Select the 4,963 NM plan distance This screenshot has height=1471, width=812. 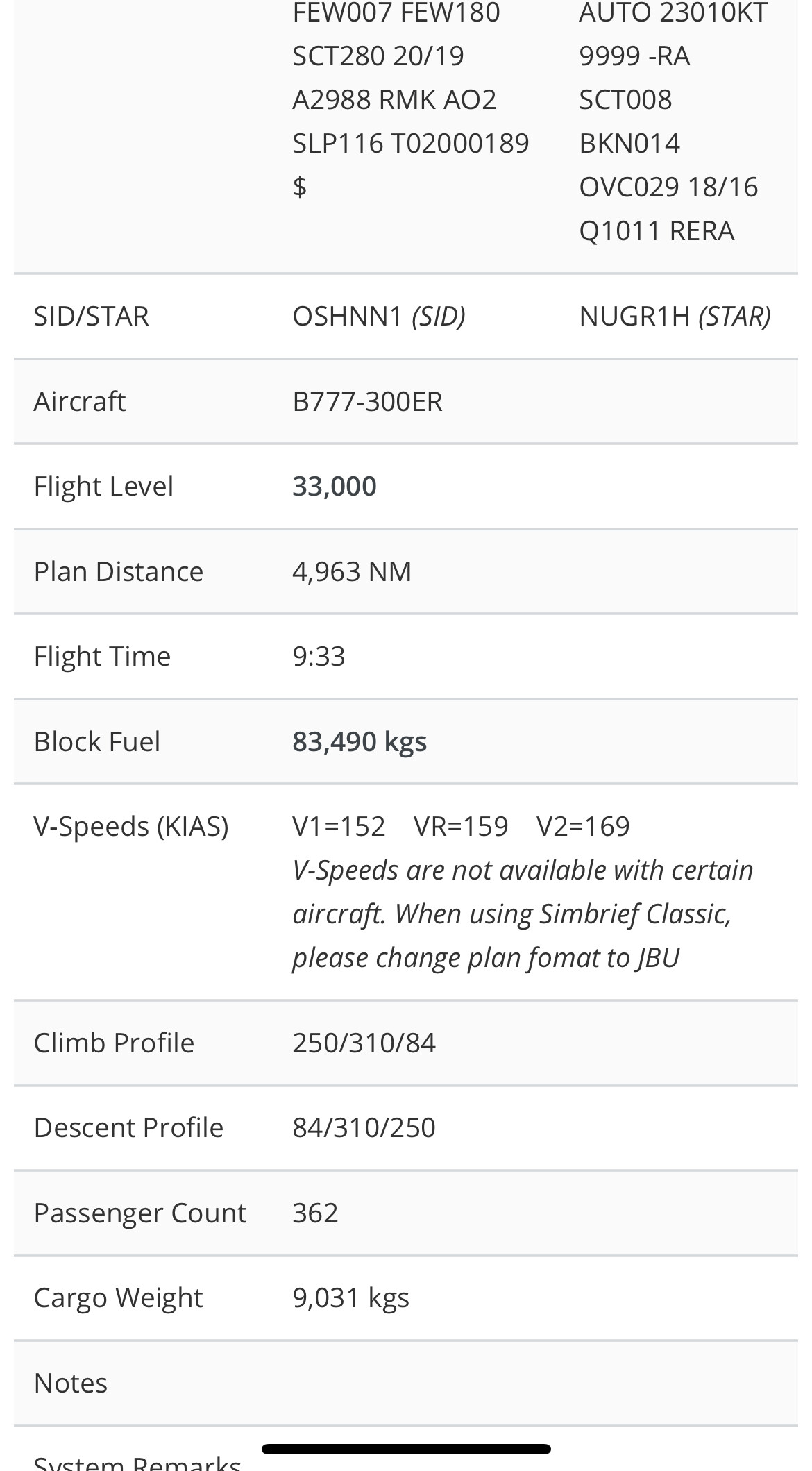click(x=352, y=572)
